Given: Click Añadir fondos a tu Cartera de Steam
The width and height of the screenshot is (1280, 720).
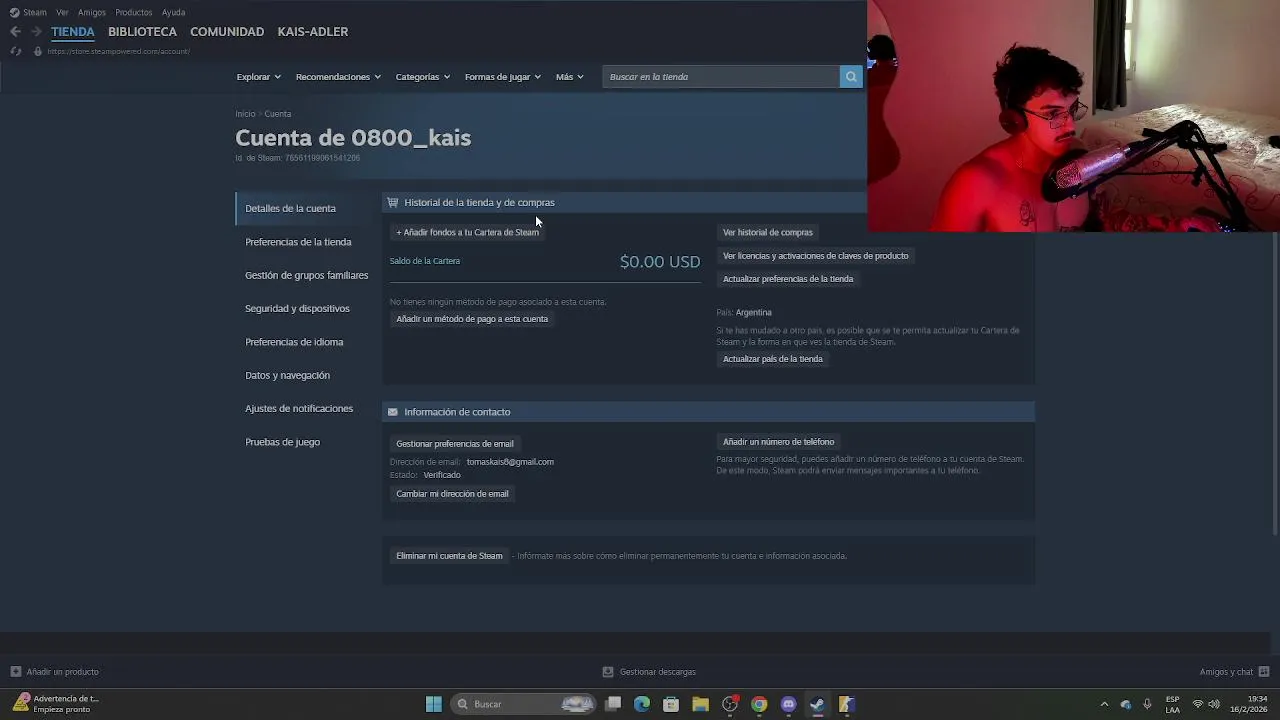Looking at the screenshot, I should tap(468, 232).
